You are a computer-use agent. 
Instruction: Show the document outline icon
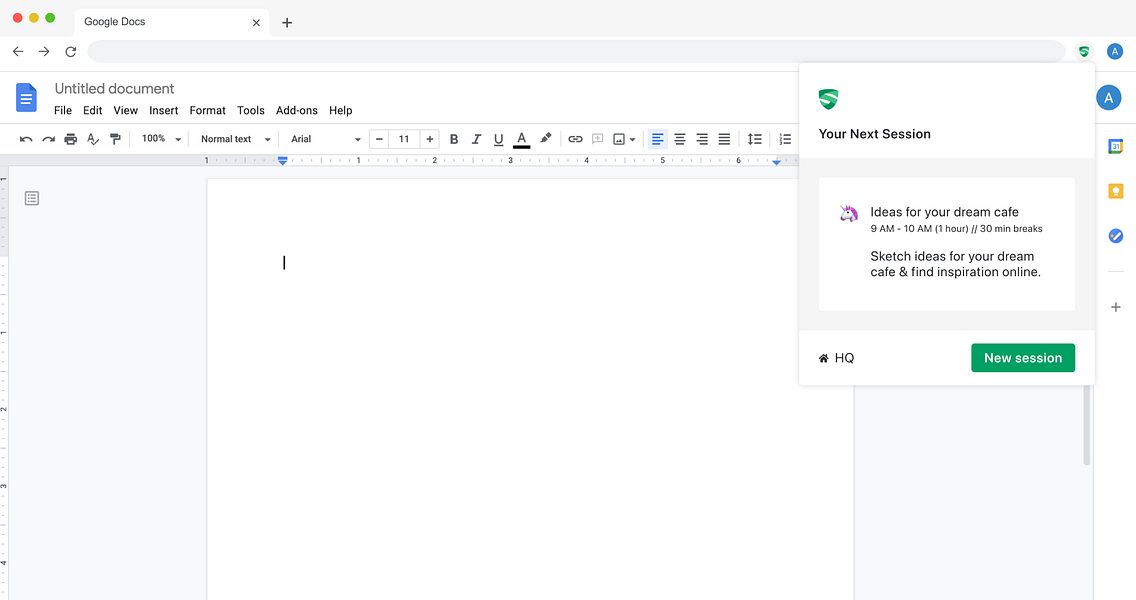click(32, 198)
